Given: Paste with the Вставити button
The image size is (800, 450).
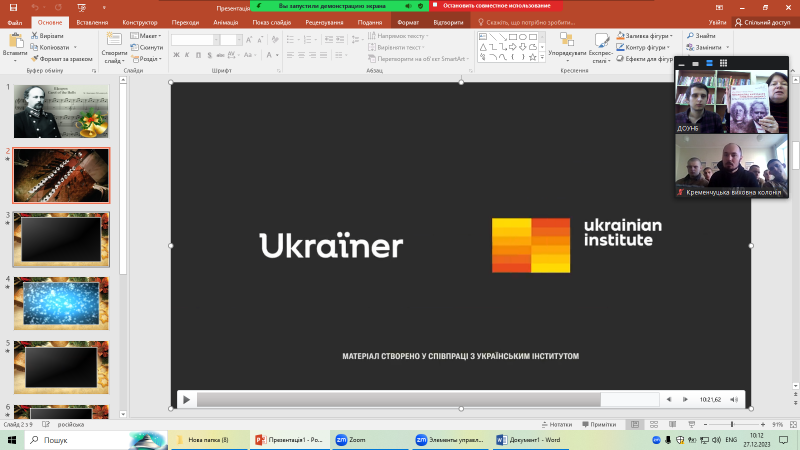Looking at the screenshot, I should click(15, 46).
